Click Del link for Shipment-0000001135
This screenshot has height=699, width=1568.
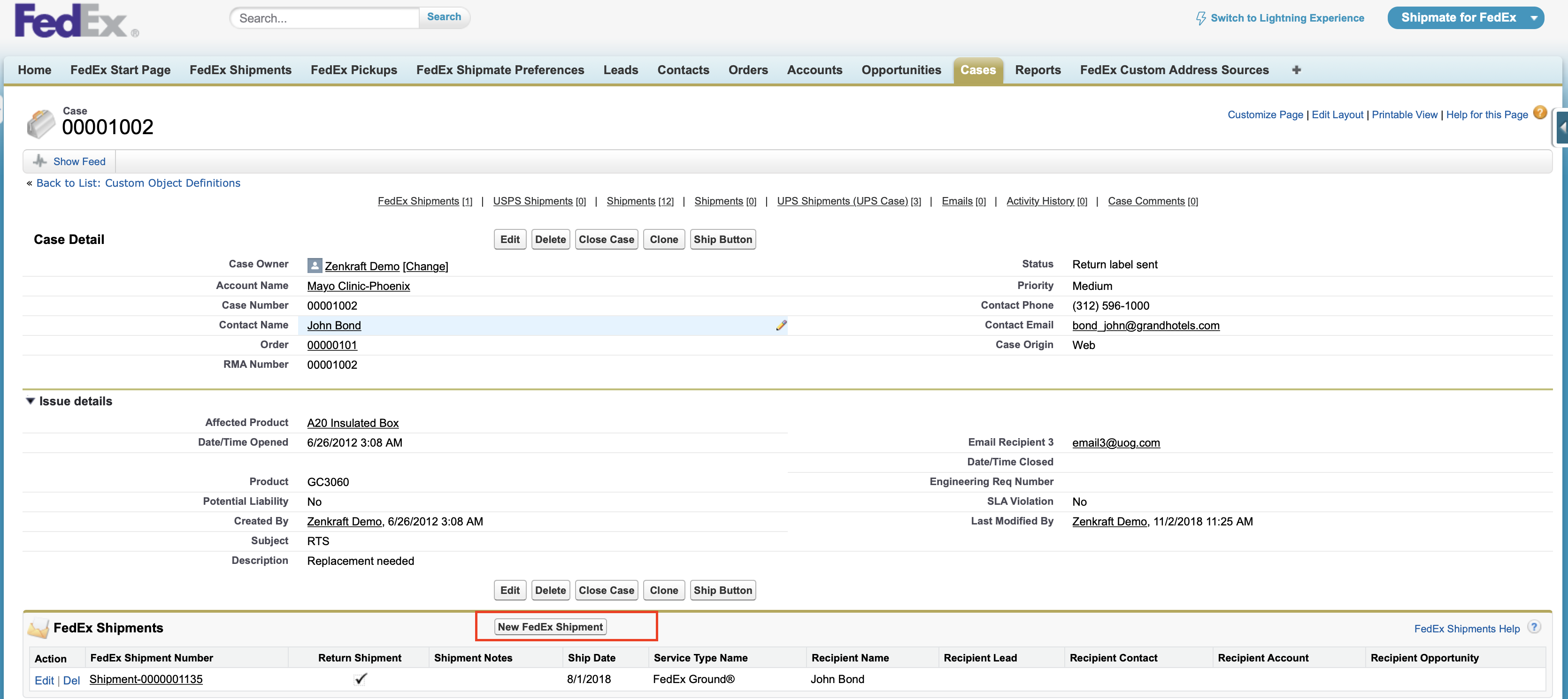pyautogui.click(x=71, y=681)
